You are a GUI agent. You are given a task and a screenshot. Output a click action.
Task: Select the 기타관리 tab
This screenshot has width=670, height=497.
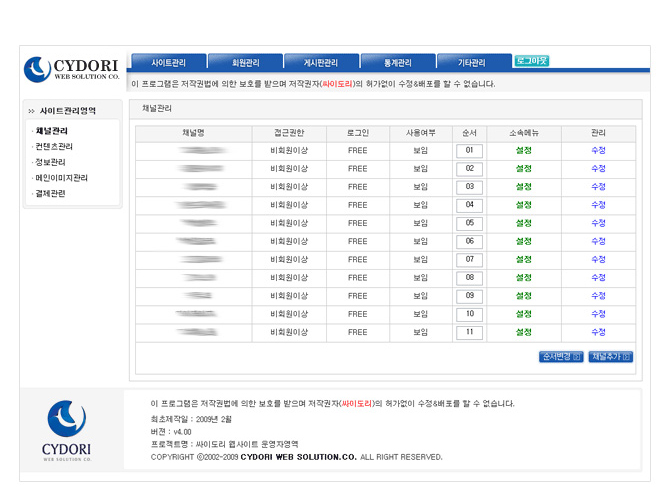tap(471, 62)
